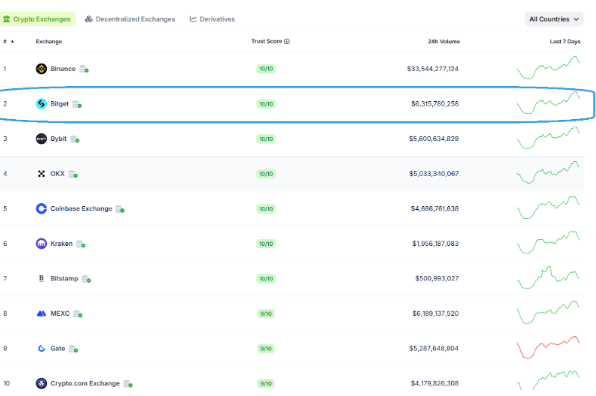Click Gate's 9/10 trust score badge
The height and width of the screenshot is (396, 596).
[x=266, y=348]
